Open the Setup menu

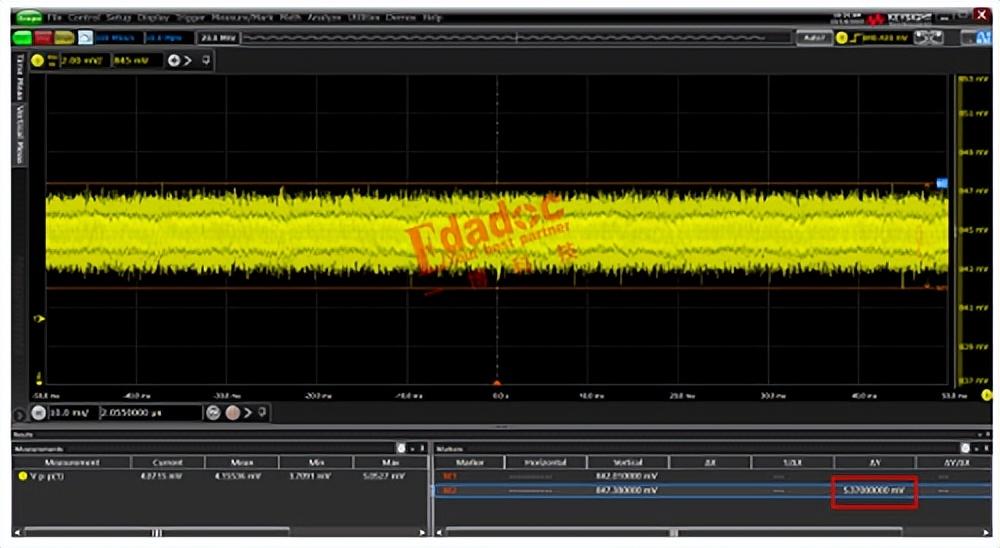pos(118,17)
